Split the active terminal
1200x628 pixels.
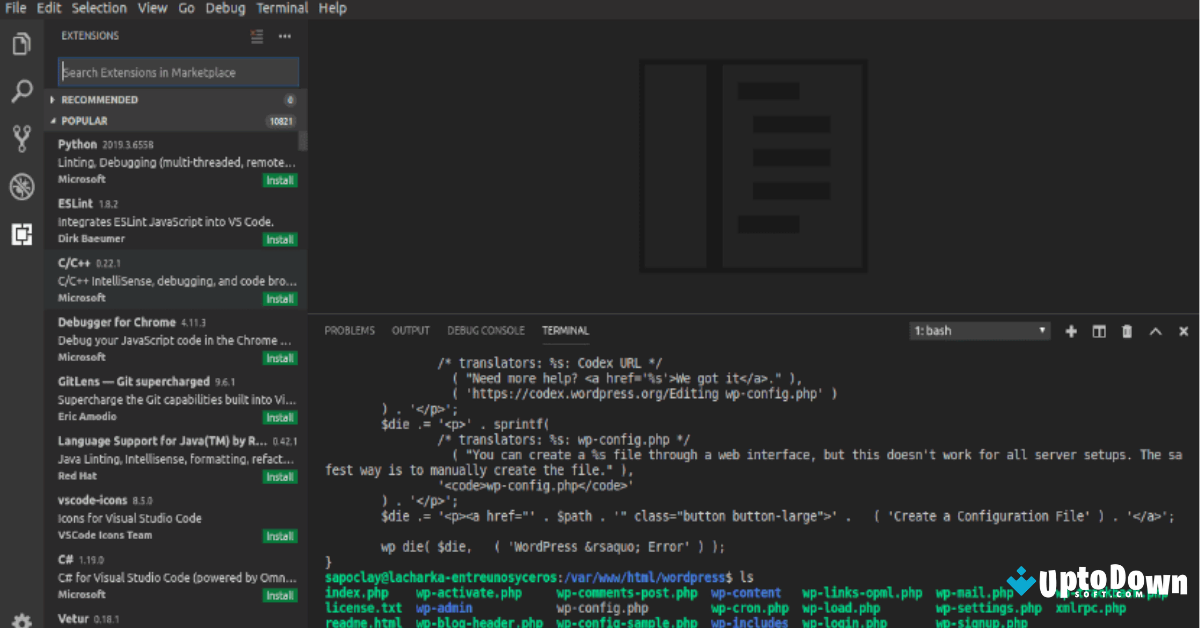tap(1098, 331)
